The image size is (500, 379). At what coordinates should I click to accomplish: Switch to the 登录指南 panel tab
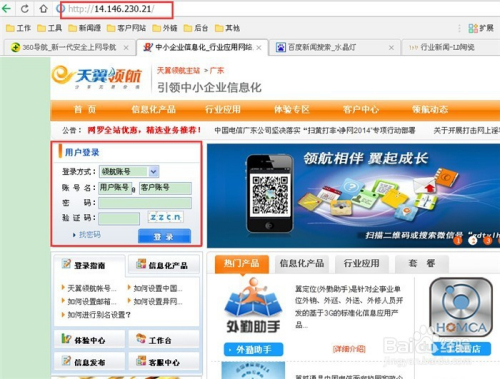coord(89,265)
